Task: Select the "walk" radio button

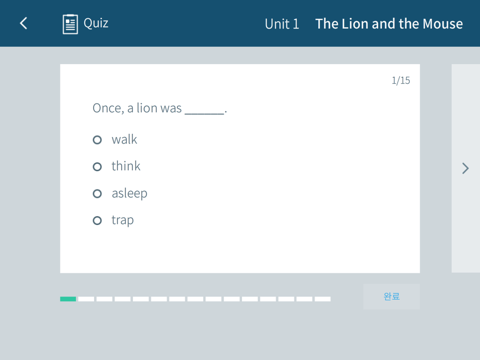Action: [x=97, y=140]
